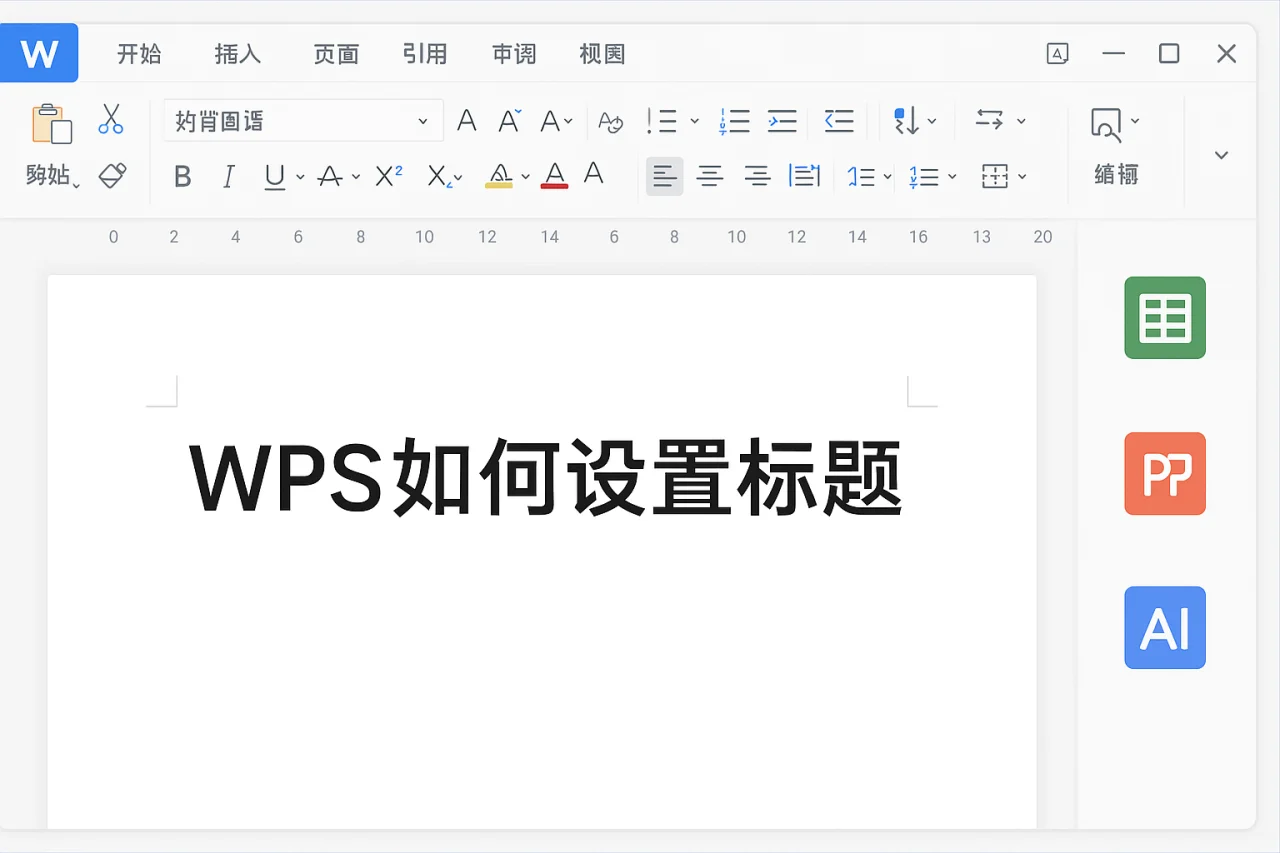Open the WPS Spreadsheet icon in the sidebar
1280x853 pixels.
tap(1164, 318)
